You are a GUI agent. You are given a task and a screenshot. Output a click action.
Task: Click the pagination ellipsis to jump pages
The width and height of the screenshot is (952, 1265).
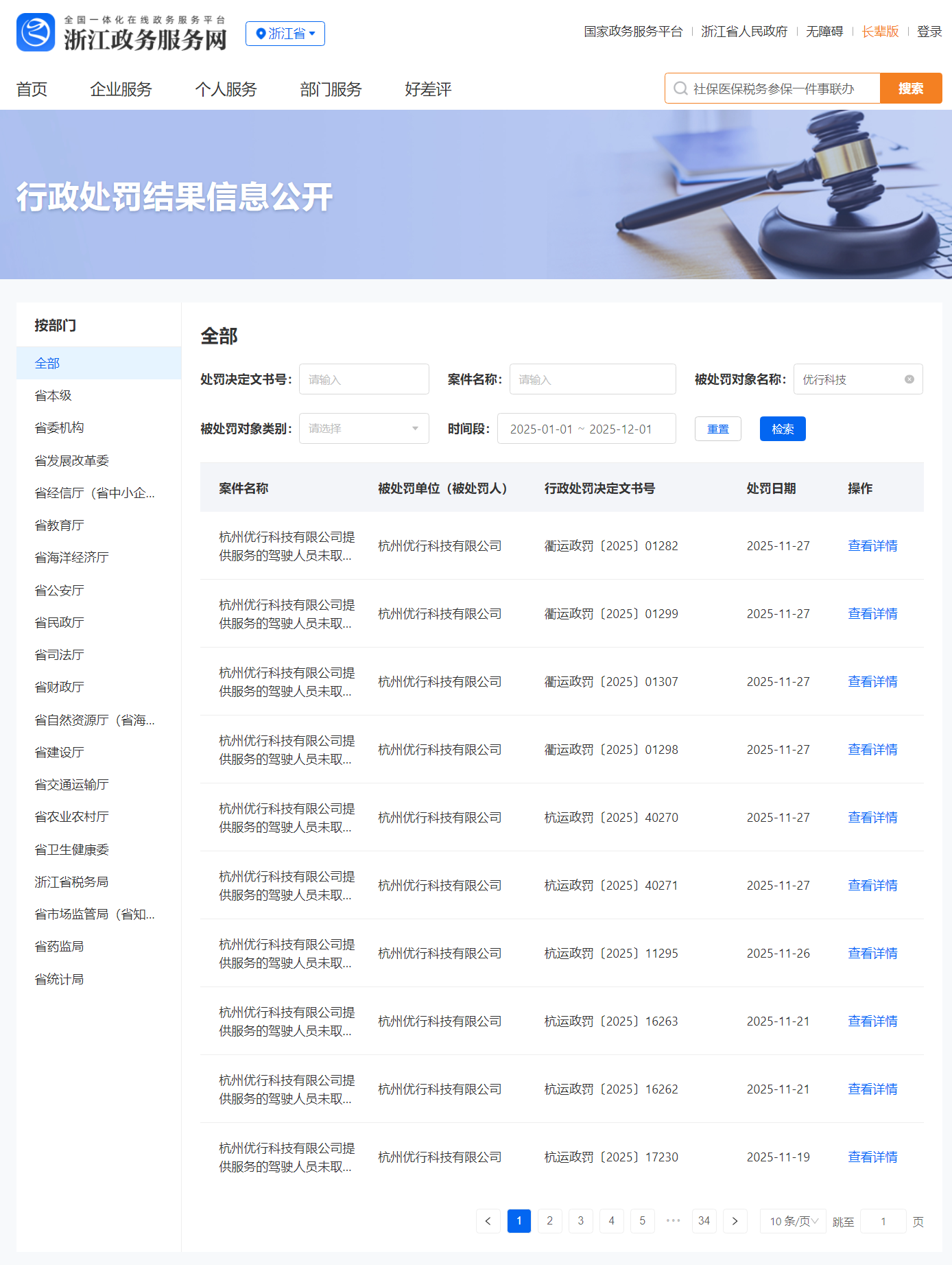pos(673,1221)
